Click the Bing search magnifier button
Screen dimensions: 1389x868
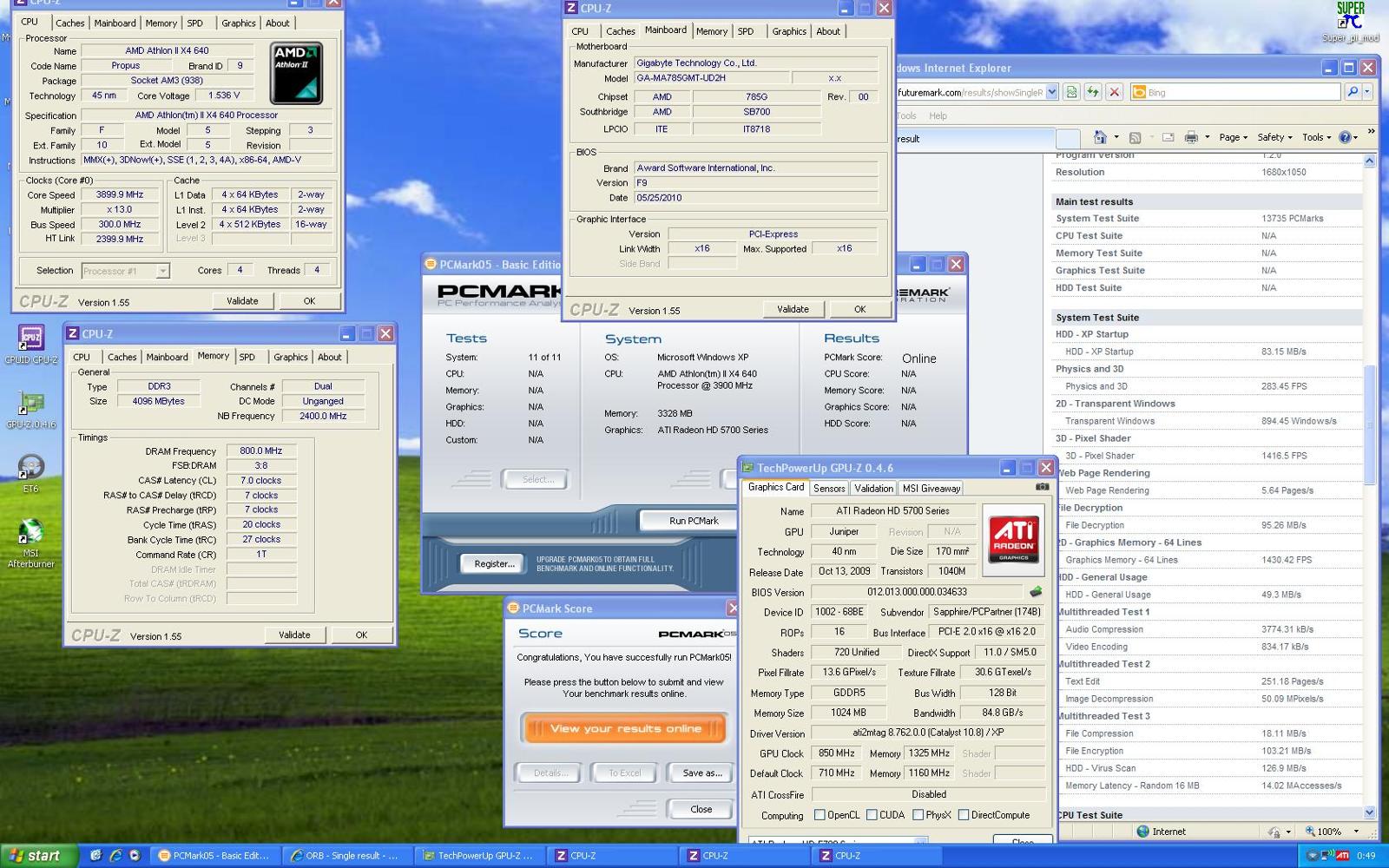1352,92
